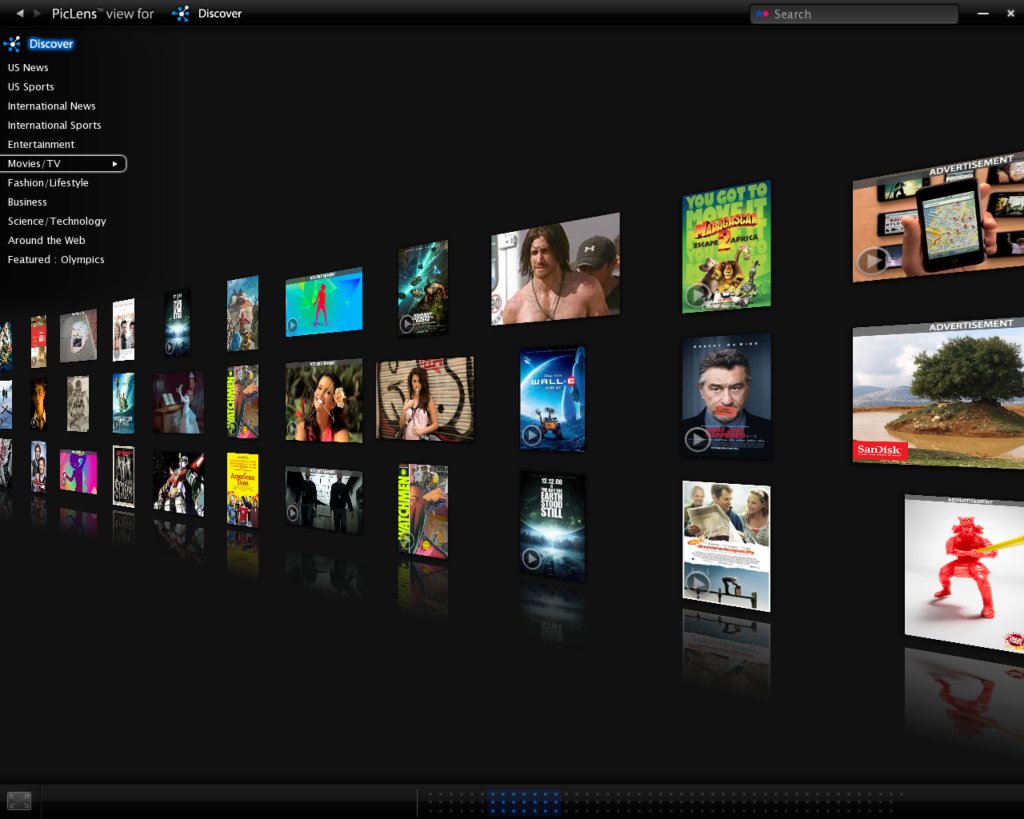Play the iPhone advertisement video
1024x819 pixels.
(x=872, y=261)
